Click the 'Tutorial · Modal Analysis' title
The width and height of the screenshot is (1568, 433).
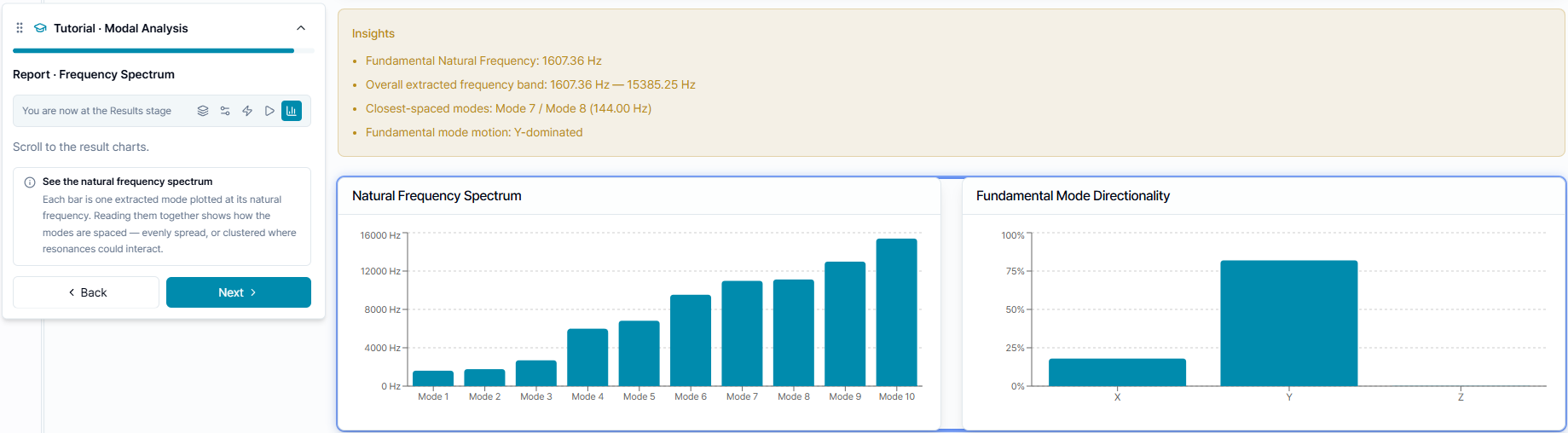pyautogui.click(x=120, y=28)
